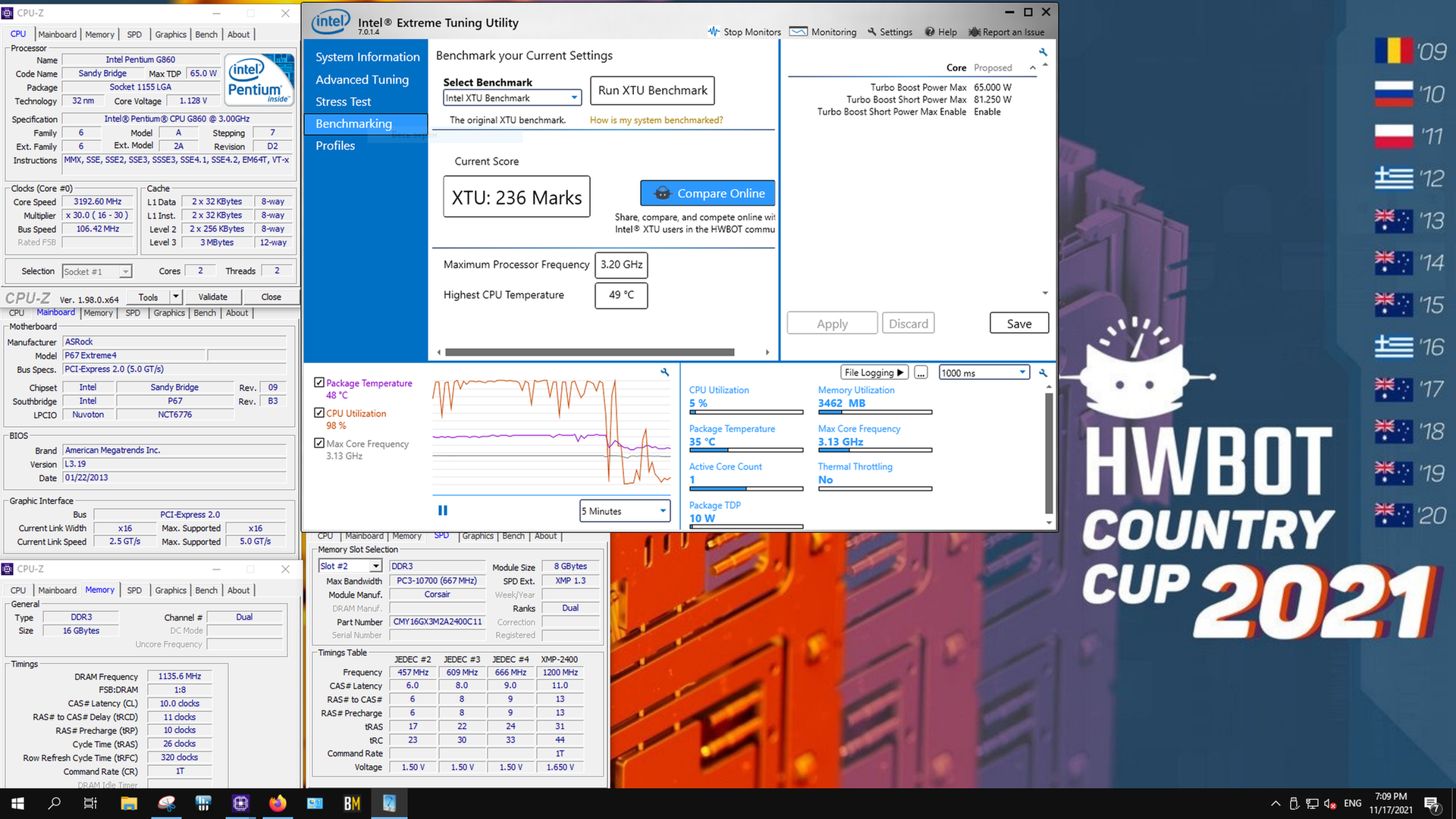Click the Close button in CPU-Z footer
Viewport: 1456px width, 819px height.
coord(271,297)
